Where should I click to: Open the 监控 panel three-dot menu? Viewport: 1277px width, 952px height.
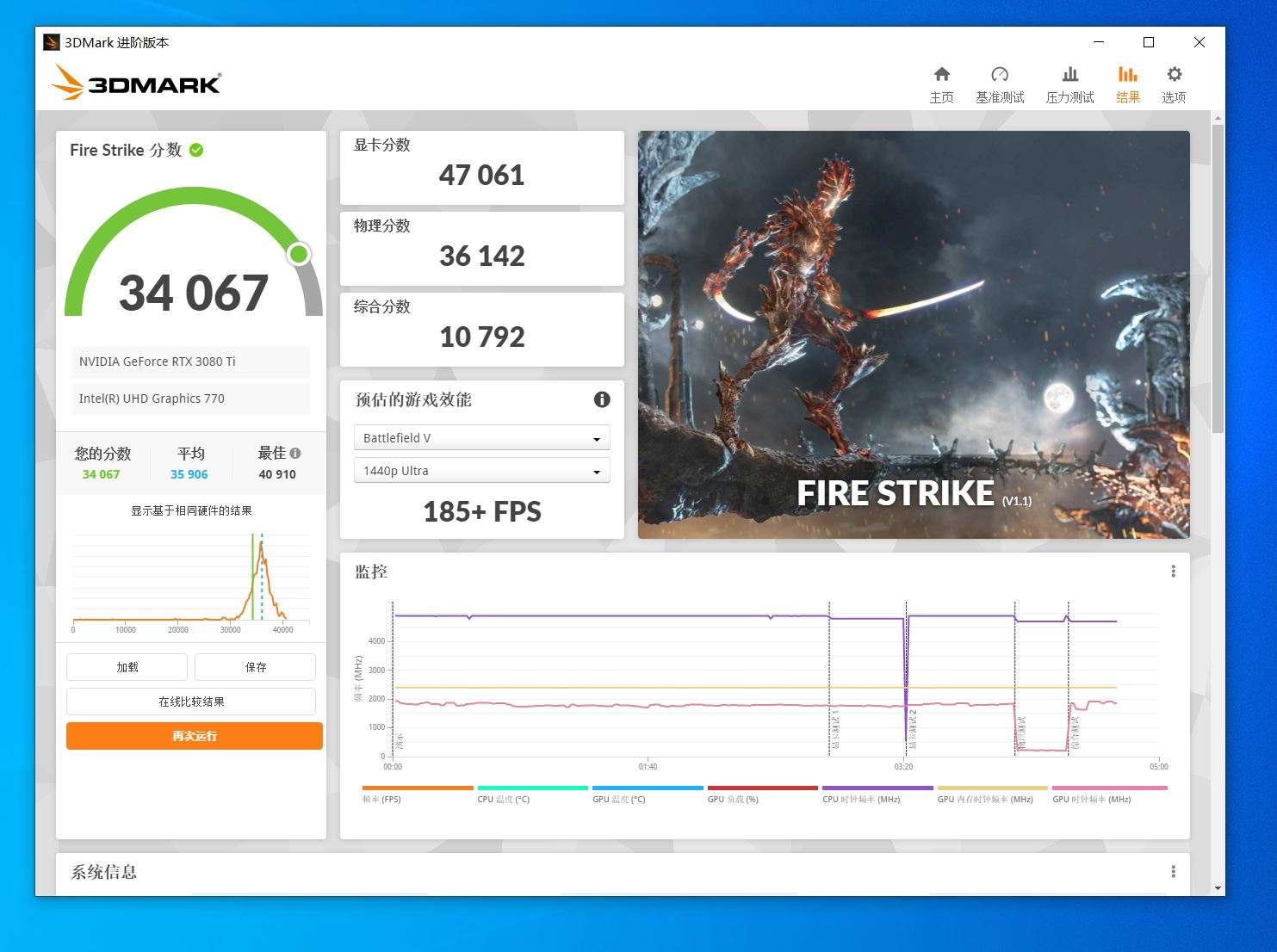(1173, 572)
